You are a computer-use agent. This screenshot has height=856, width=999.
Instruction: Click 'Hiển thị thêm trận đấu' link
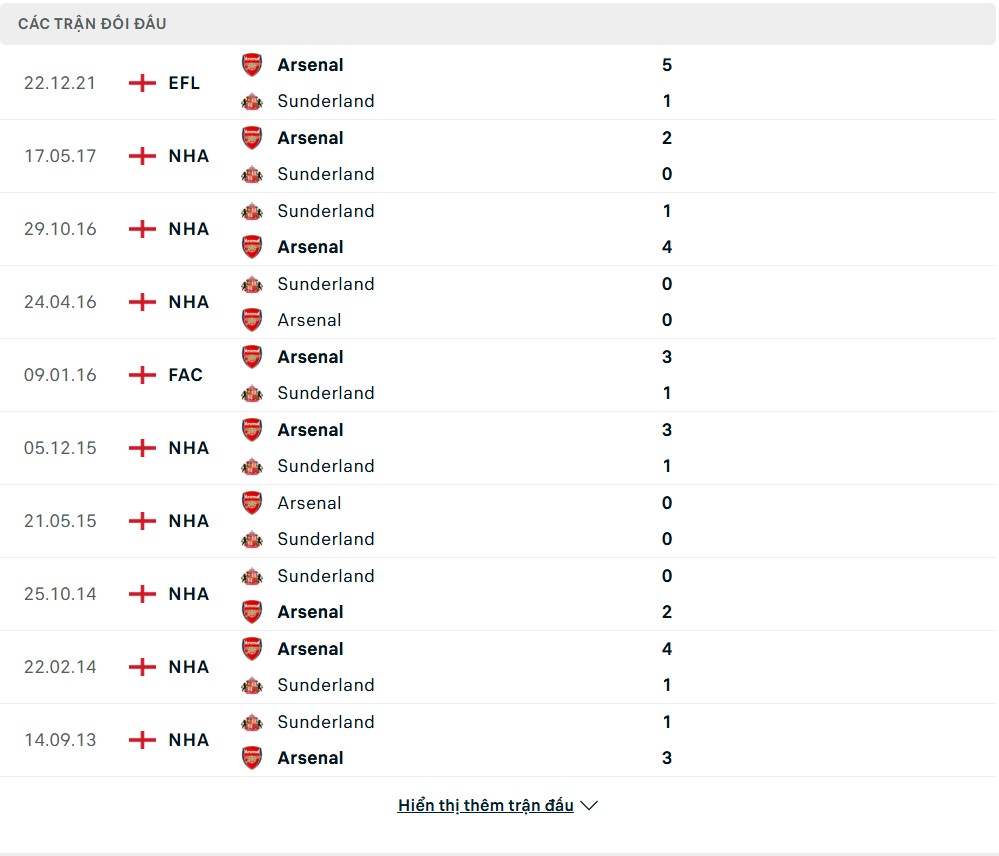(485, 806)
